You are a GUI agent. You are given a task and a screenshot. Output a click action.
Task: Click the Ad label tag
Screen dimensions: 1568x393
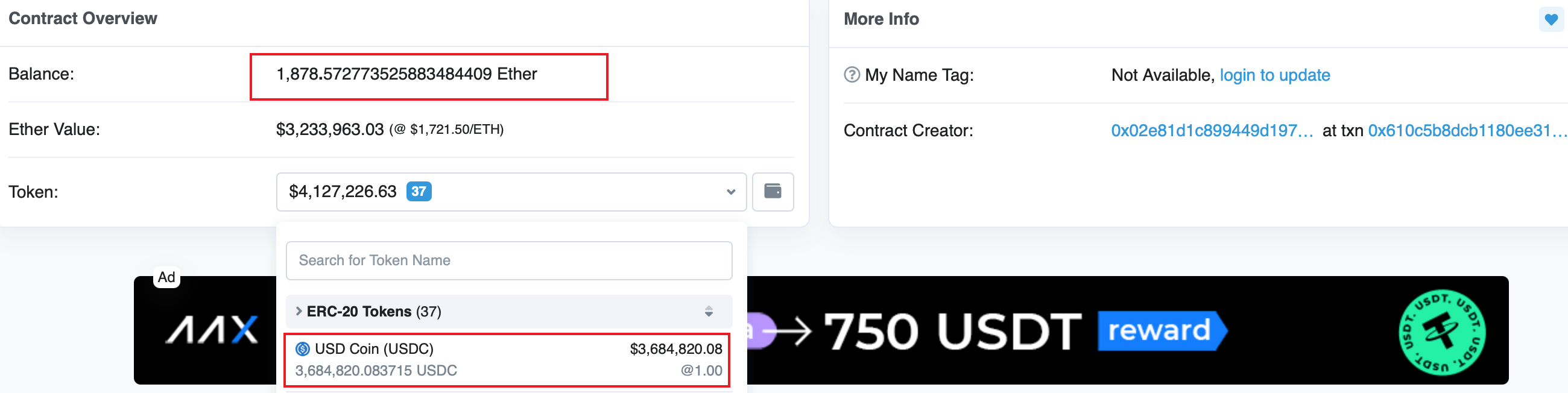click(x=167, y=277)
